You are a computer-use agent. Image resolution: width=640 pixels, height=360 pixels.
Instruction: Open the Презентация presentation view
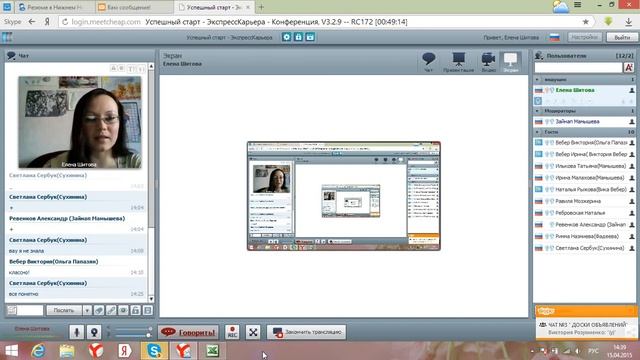pos(458,62)
